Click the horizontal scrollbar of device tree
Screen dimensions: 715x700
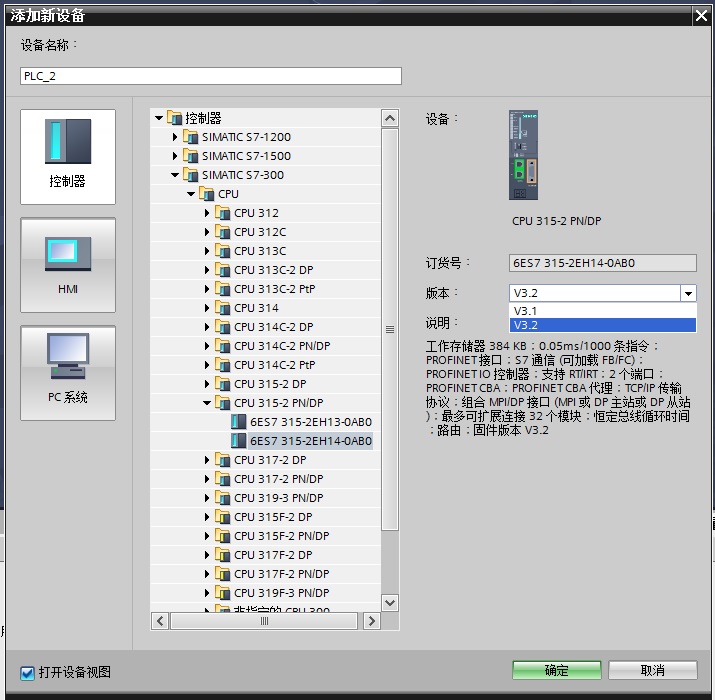coord(265,621)
